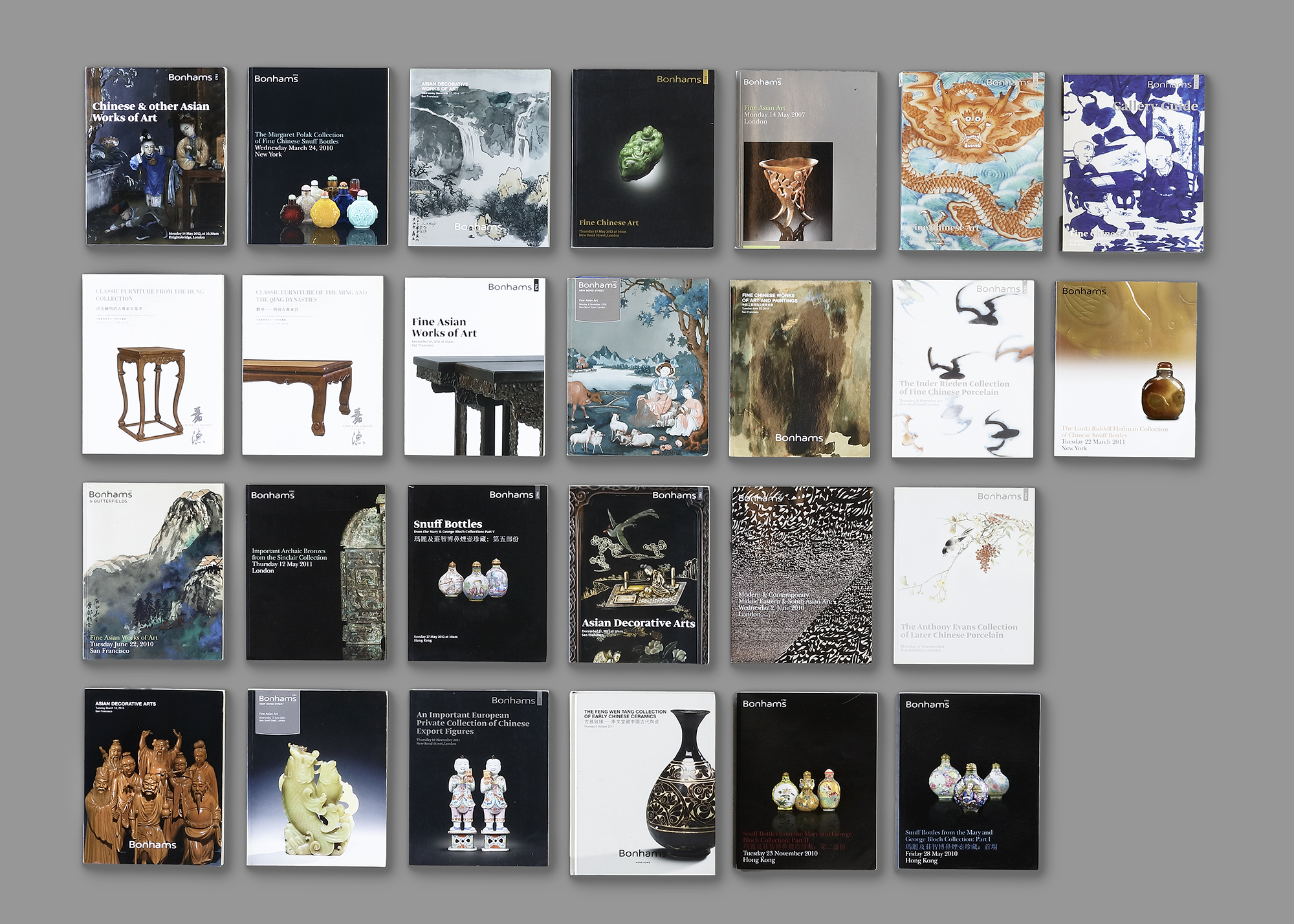Select the Feng Wen Tang Collection ceramics catalogue
The height and width of the screenshot is (924, 1294).
[x=642, y=783]
